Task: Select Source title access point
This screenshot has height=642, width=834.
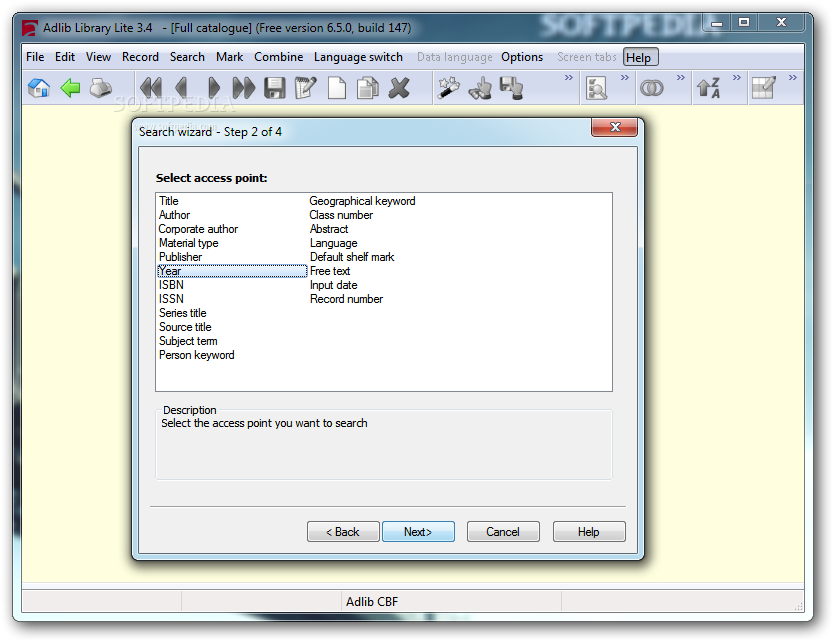Action: click(185, 327)
